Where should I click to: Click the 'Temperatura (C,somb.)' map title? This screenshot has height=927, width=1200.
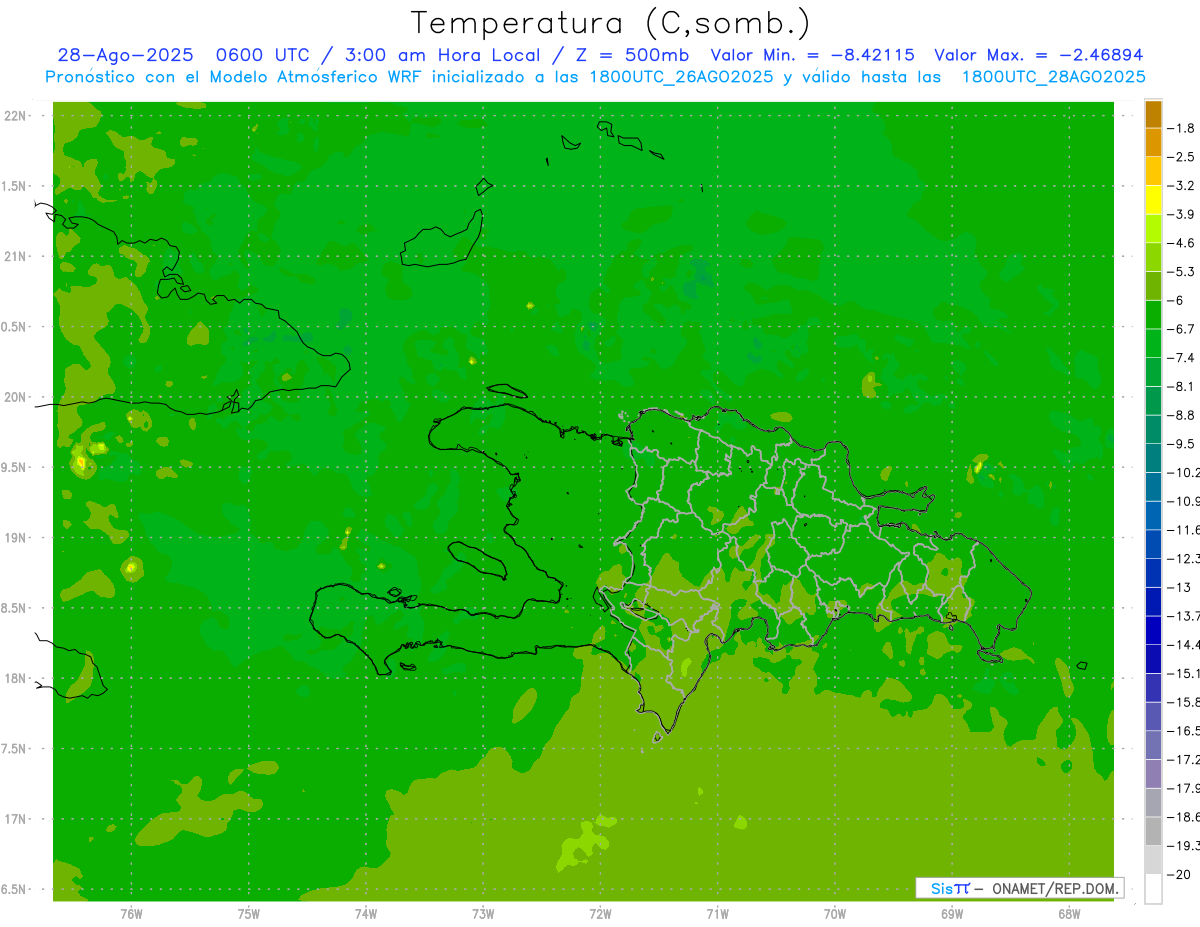611,24
